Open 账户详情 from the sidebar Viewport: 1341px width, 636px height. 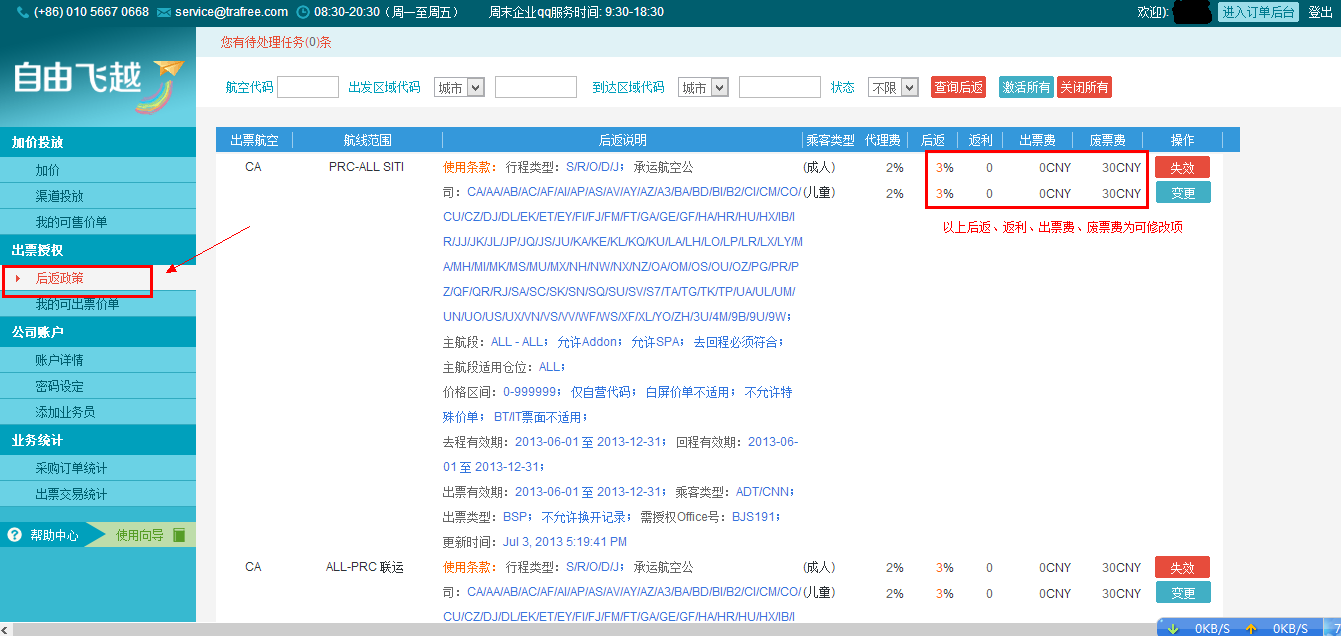(60, 360)
